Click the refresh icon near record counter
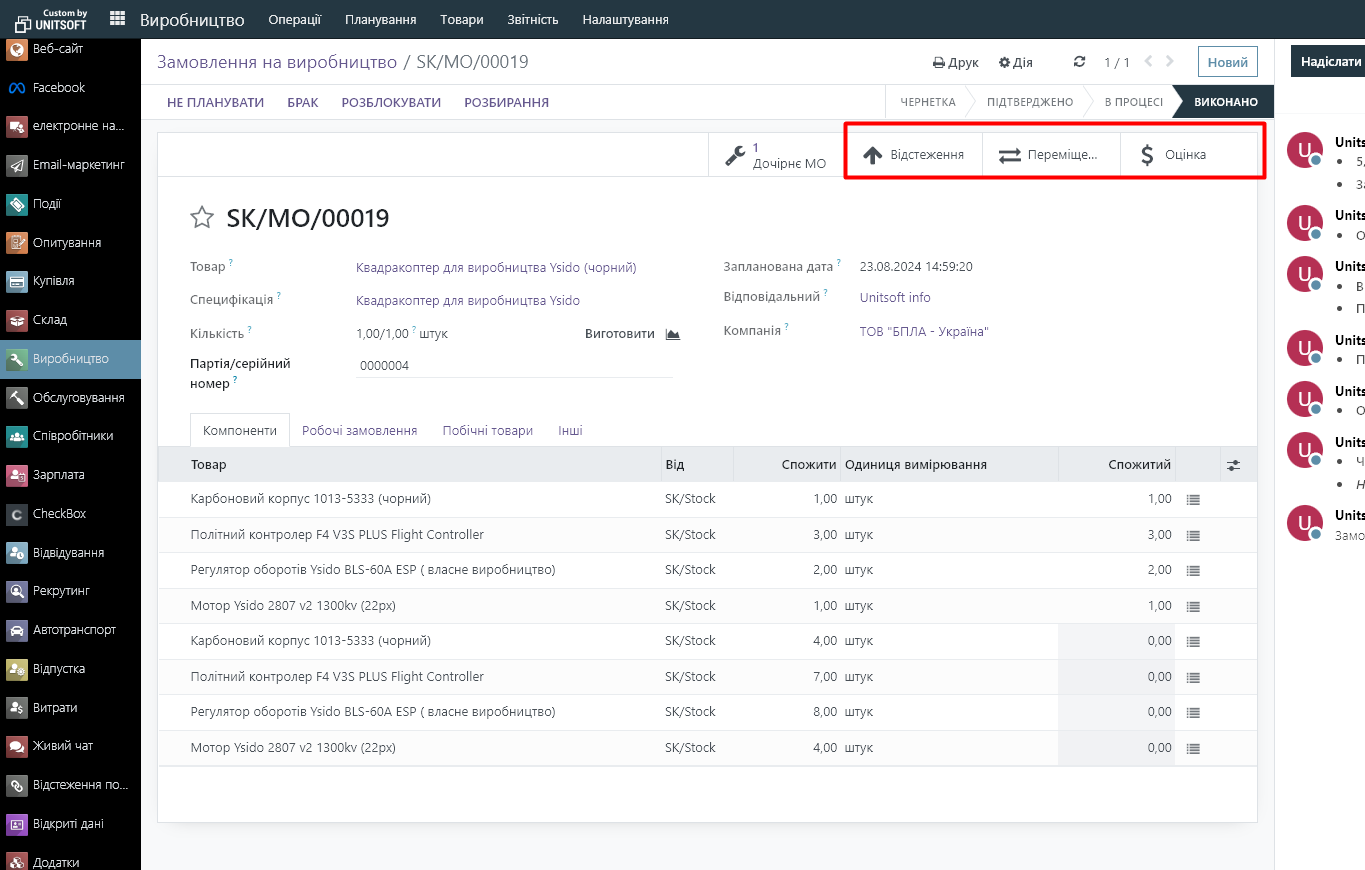1365x870 pixels. click(1079, 62)
